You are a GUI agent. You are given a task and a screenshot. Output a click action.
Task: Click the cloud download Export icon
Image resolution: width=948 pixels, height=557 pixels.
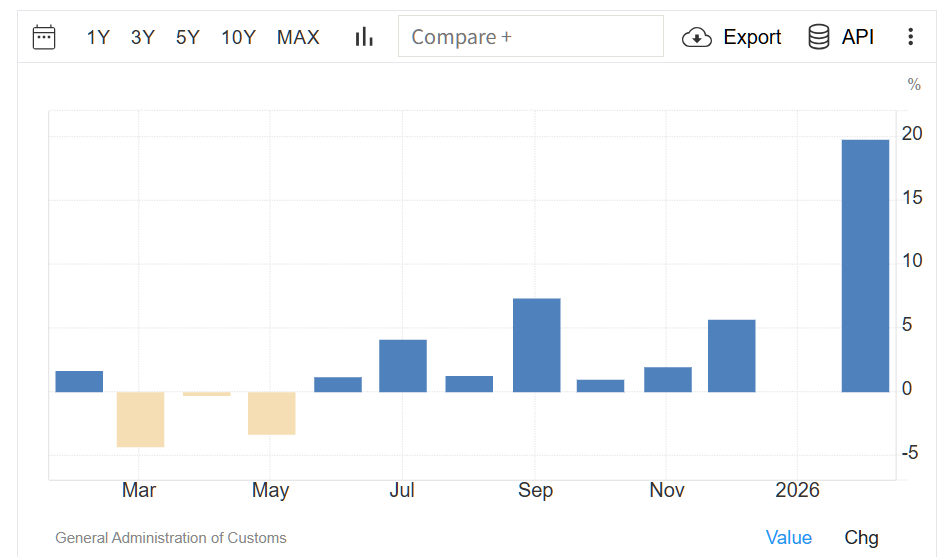click(x=696, y=37)
